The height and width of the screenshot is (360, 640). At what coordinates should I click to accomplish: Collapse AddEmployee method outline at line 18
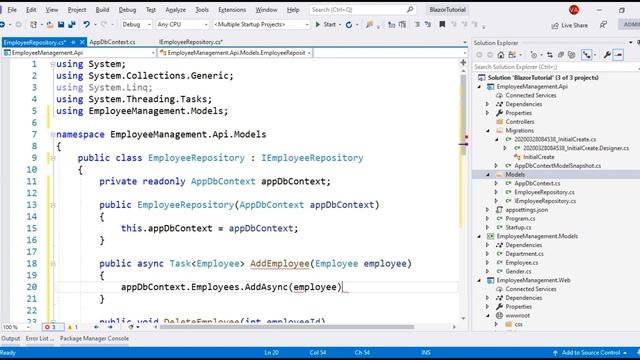[x=53, y=264]
